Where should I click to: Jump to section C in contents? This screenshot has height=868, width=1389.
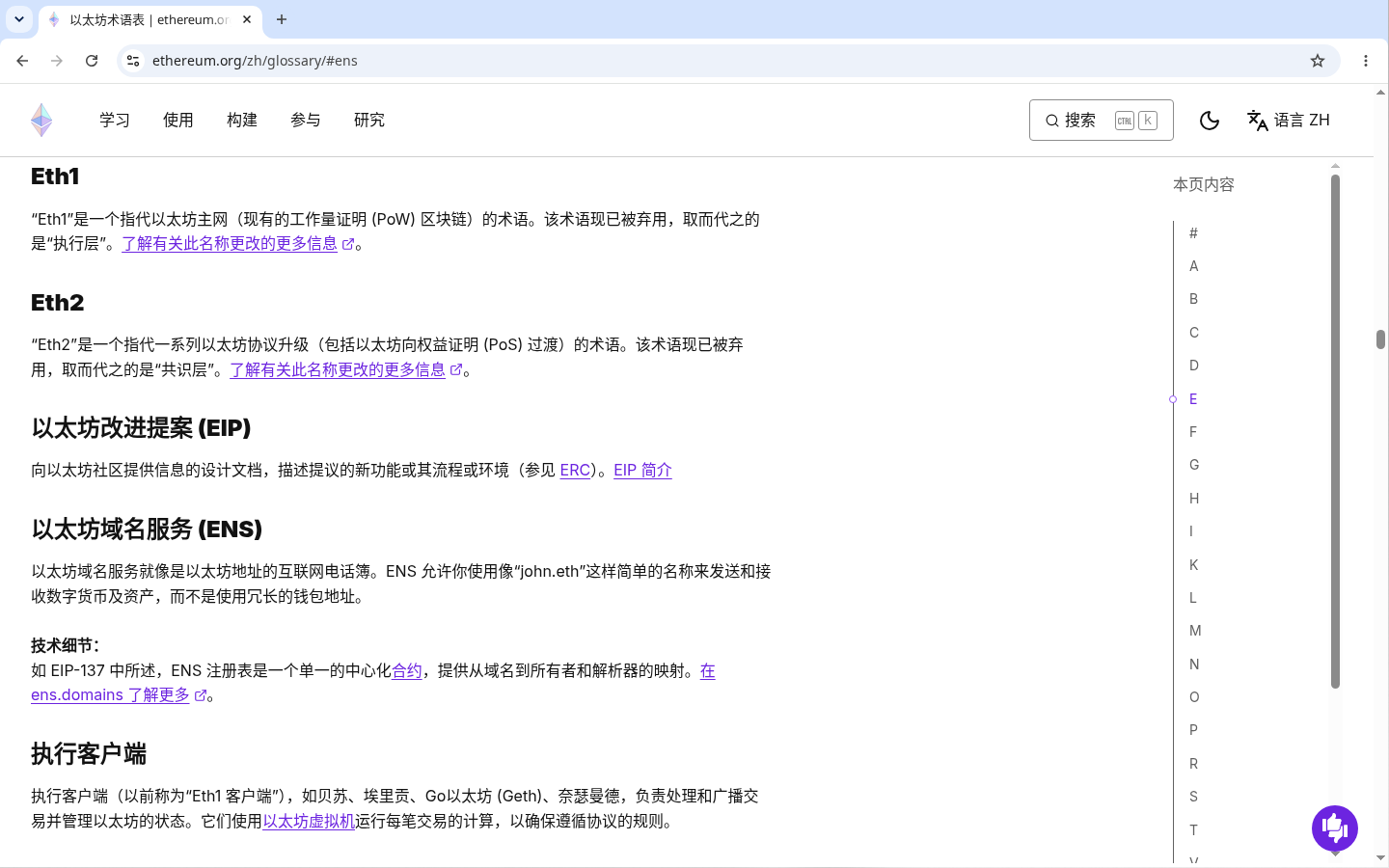point(1193,333)
